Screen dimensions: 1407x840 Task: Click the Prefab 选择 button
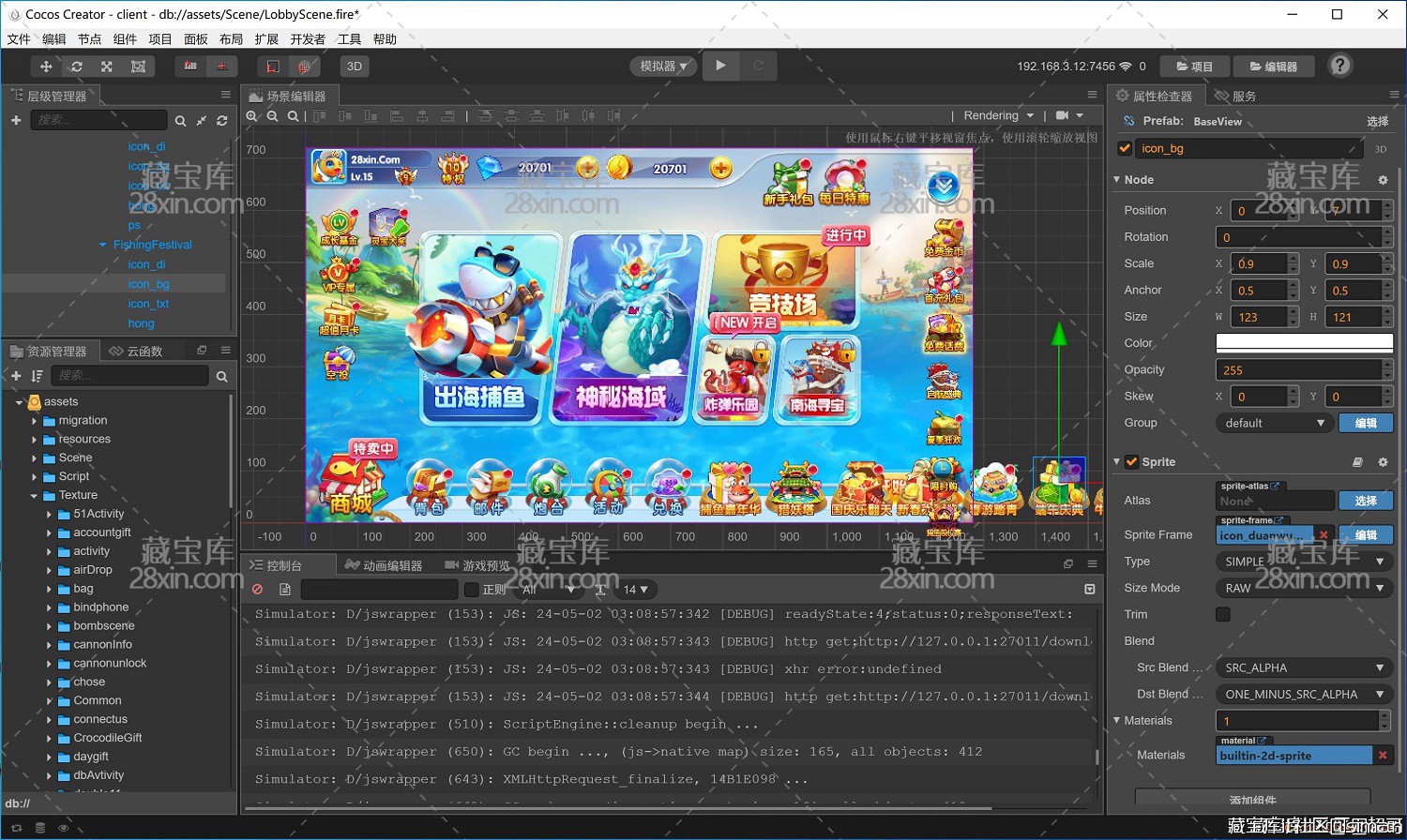(x=1377, y=121)
